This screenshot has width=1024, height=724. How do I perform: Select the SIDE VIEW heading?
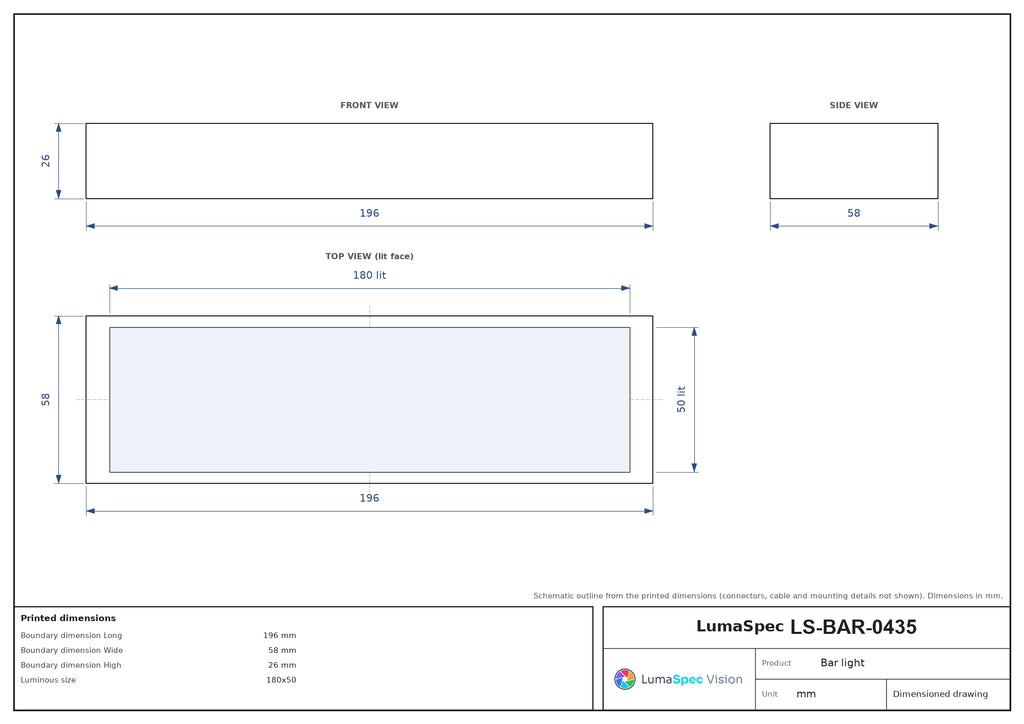854,105
